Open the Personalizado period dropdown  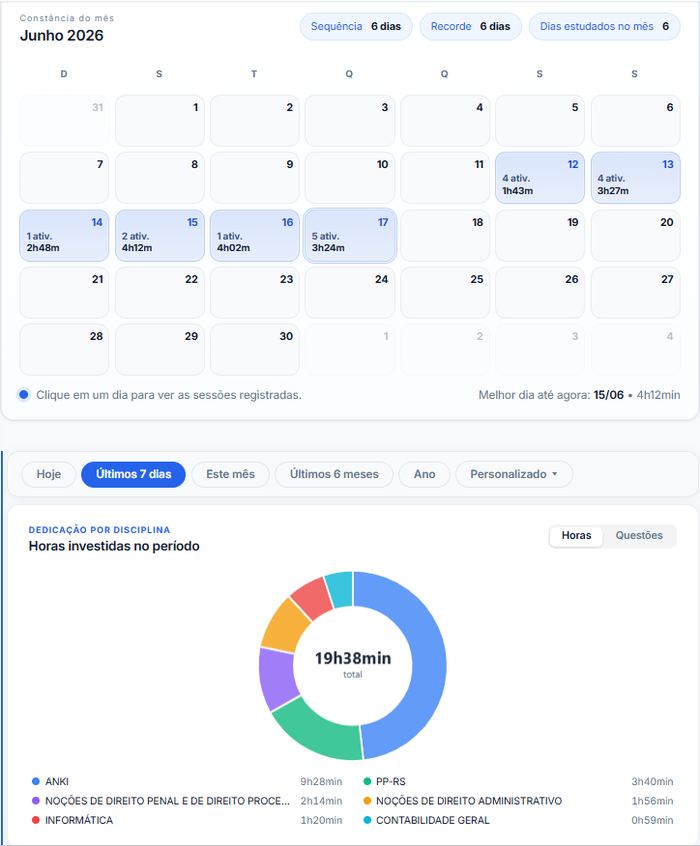click(514, 474)
